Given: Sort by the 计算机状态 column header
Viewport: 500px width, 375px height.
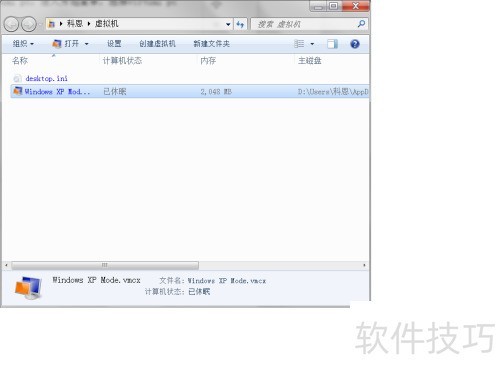Looking at the screenshot, I should pos(122,61).
